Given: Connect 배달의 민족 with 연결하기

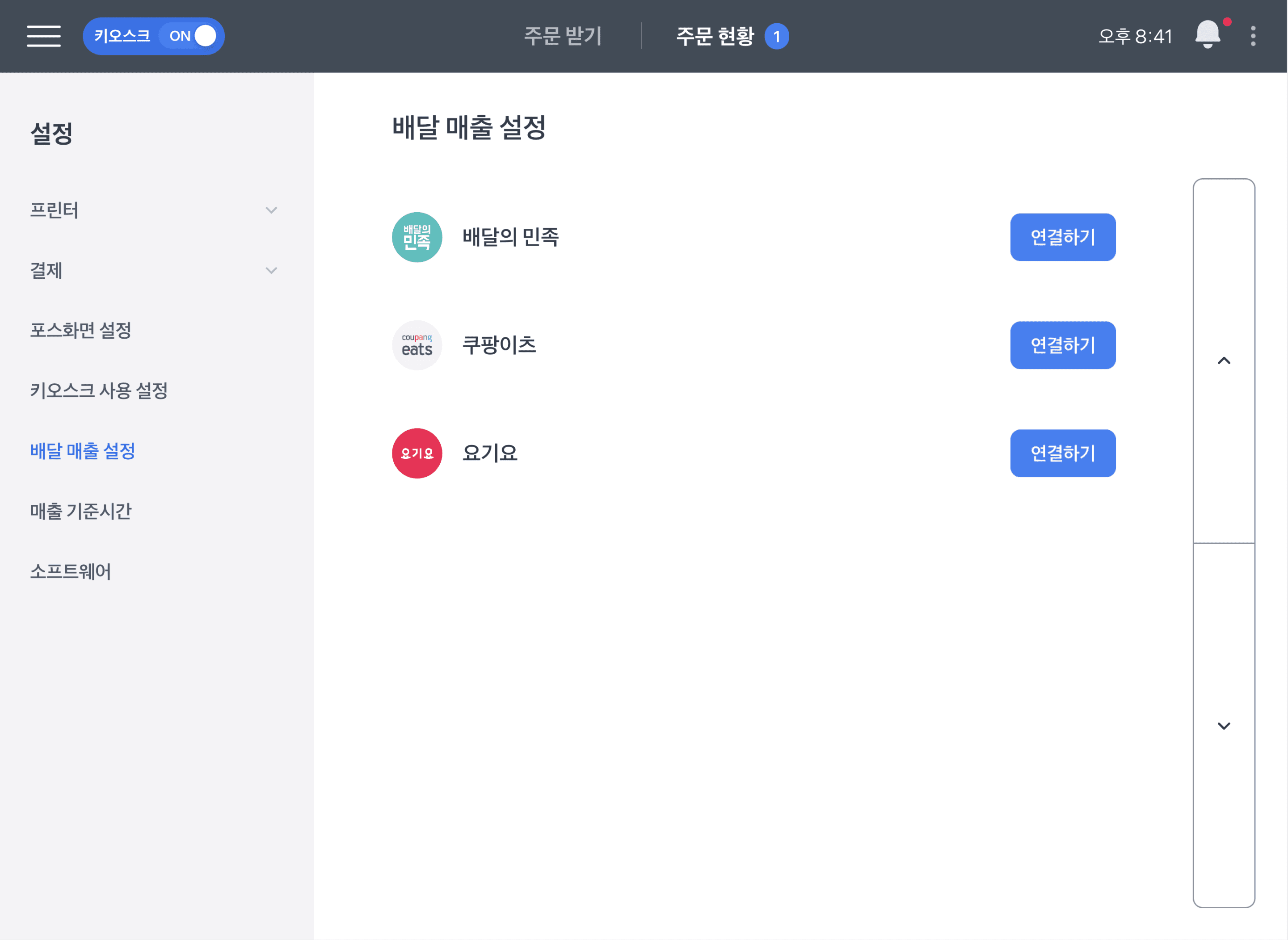Looking at the screenshot, I should (1062, 237).
